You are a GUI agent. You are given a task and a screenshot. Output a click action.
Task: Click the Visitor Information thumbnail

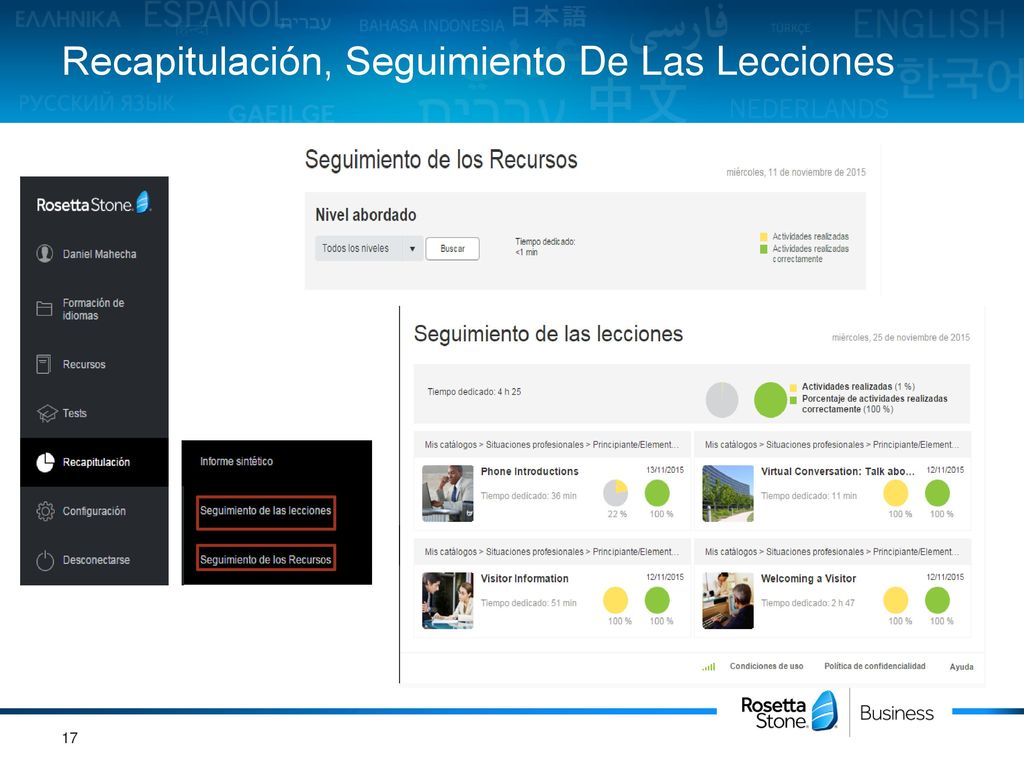pyautogui.click(x=448, y=600)
